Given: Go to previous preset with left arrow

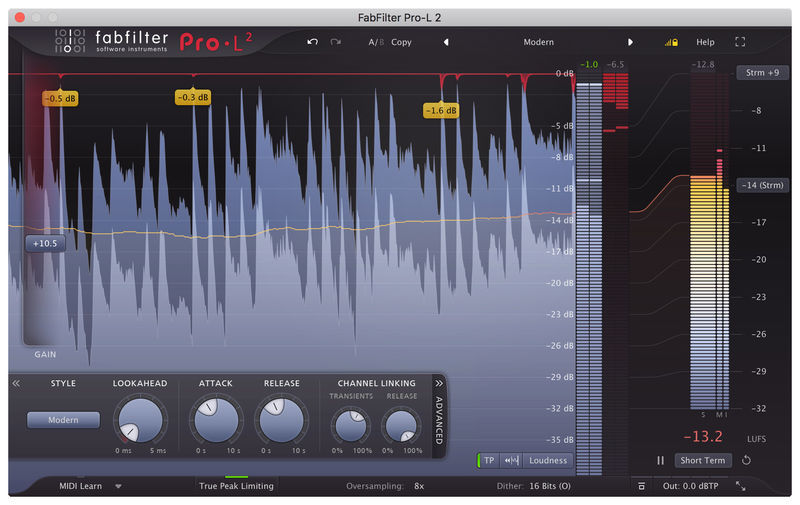Looking at the screenshot, I should (x=446, y=42).
